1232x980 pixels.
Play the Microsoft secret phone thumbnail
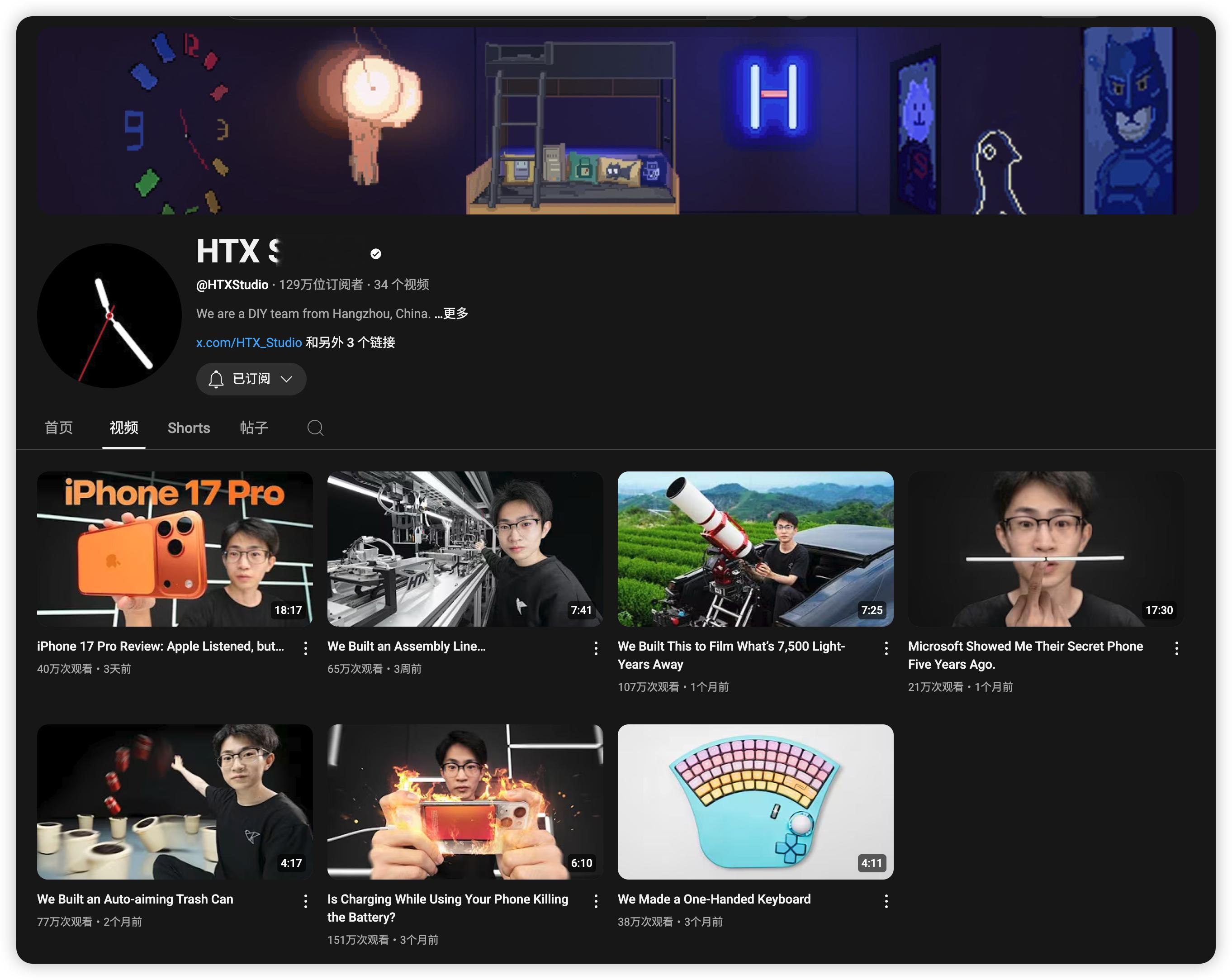(1046, 549)
